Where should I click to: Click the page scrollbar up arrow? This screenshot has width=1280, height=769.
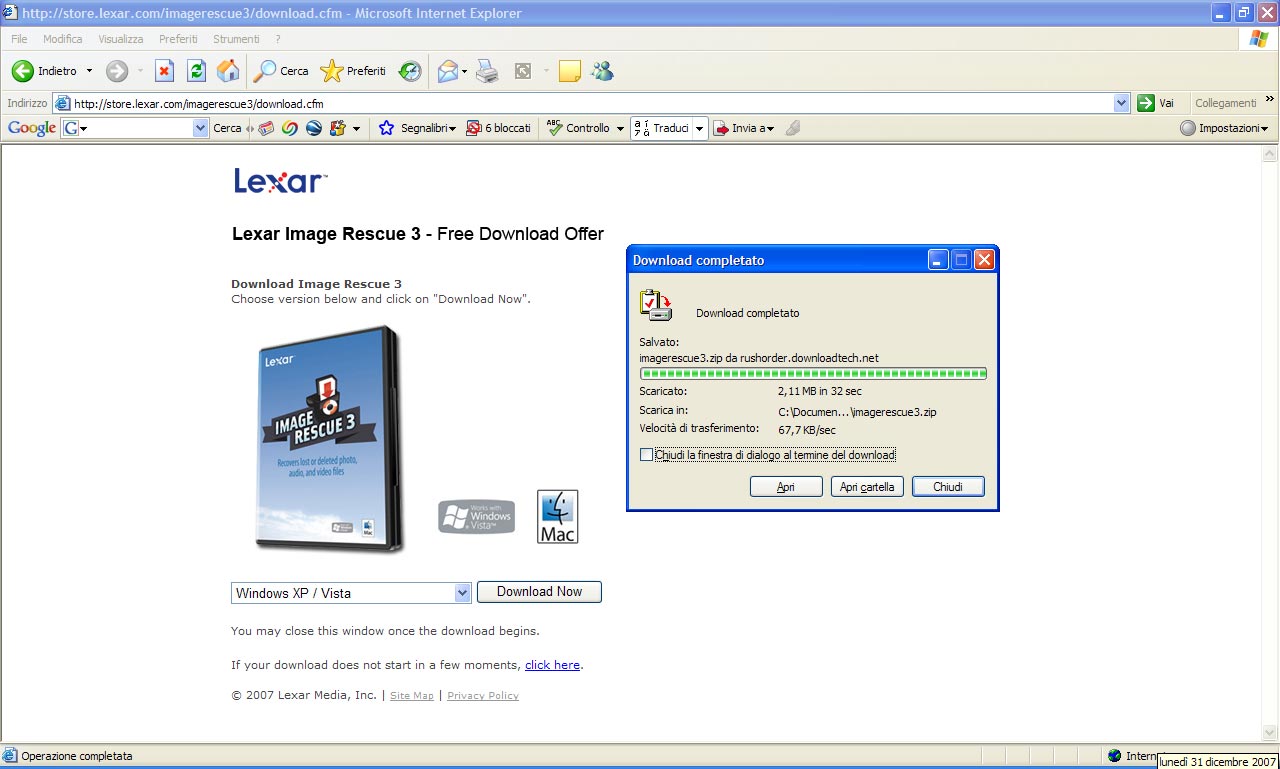point(1270,154)
